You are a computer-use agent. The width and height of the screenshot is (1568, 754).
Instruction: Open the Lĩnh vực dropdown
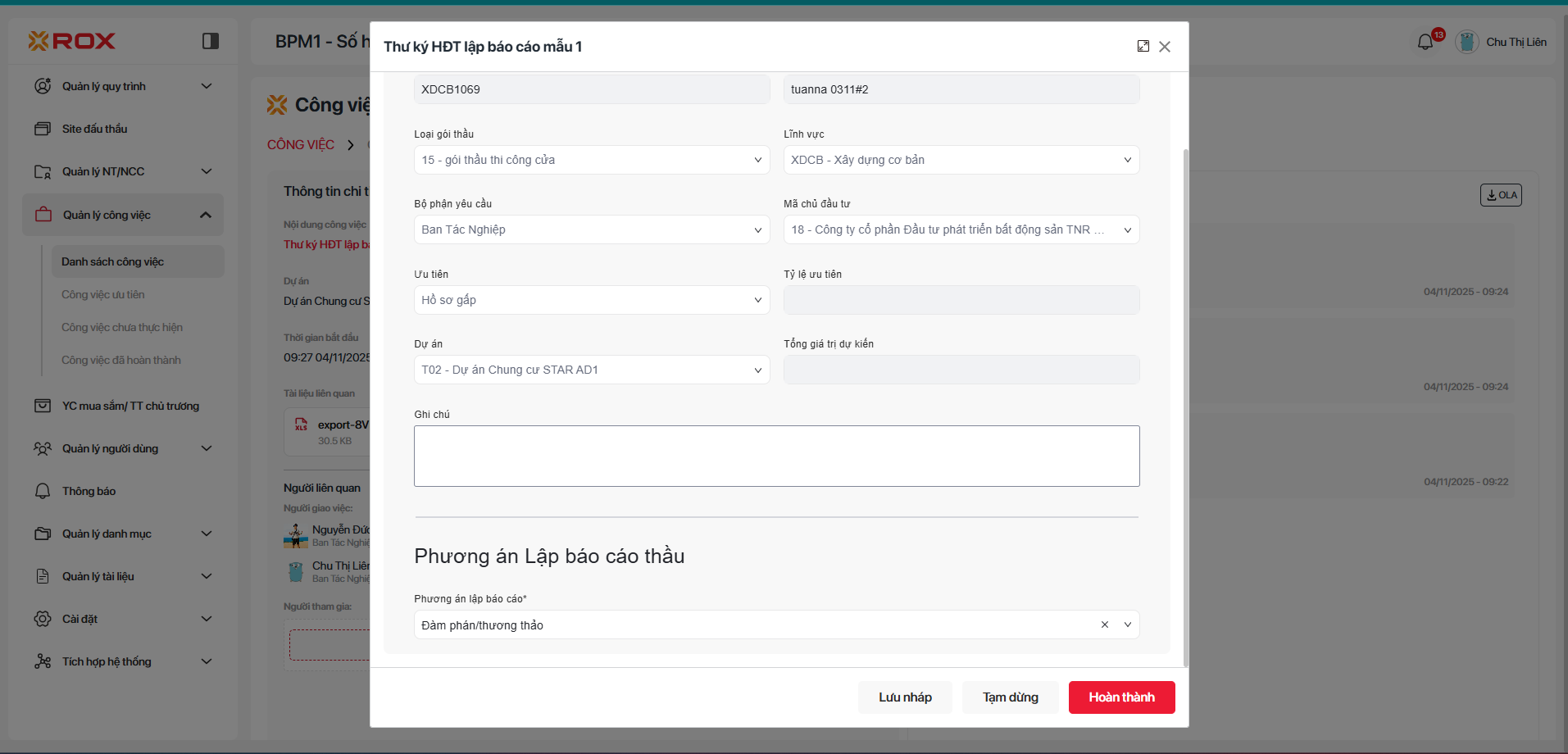coord(961,160)
